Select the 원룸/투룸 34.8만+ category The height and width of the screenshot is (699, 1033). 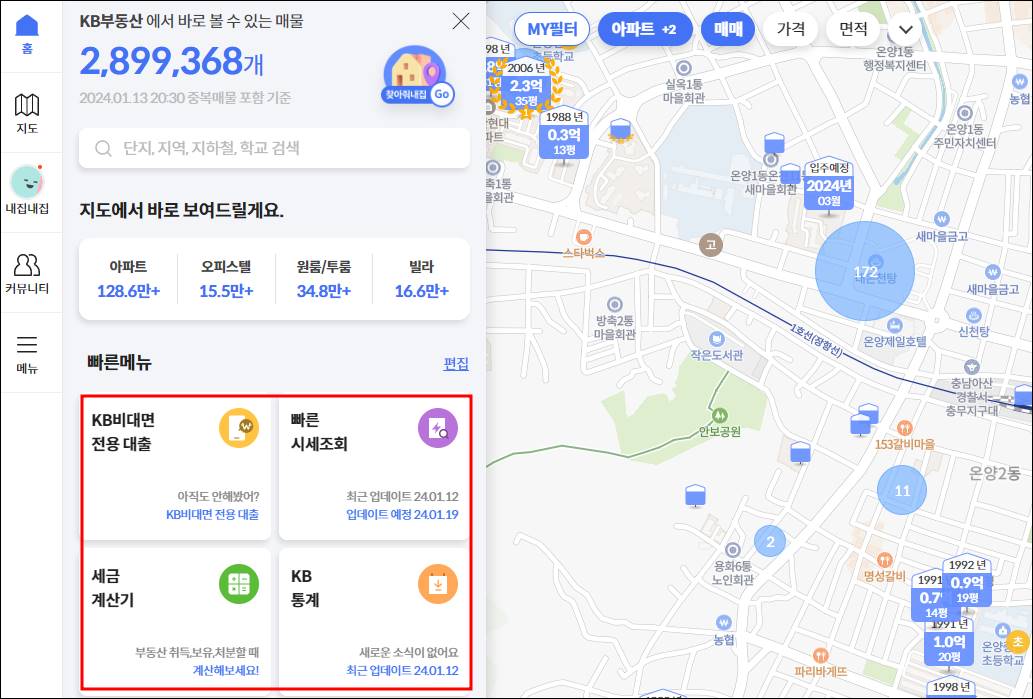point(323,279)
